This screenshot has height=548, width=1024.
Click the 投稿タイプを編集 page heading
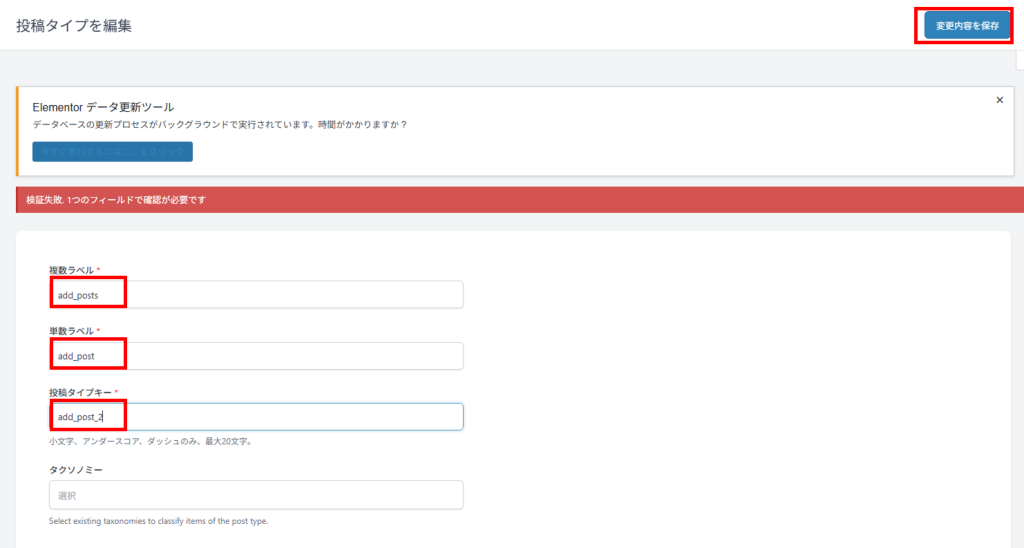pos(74,26)
